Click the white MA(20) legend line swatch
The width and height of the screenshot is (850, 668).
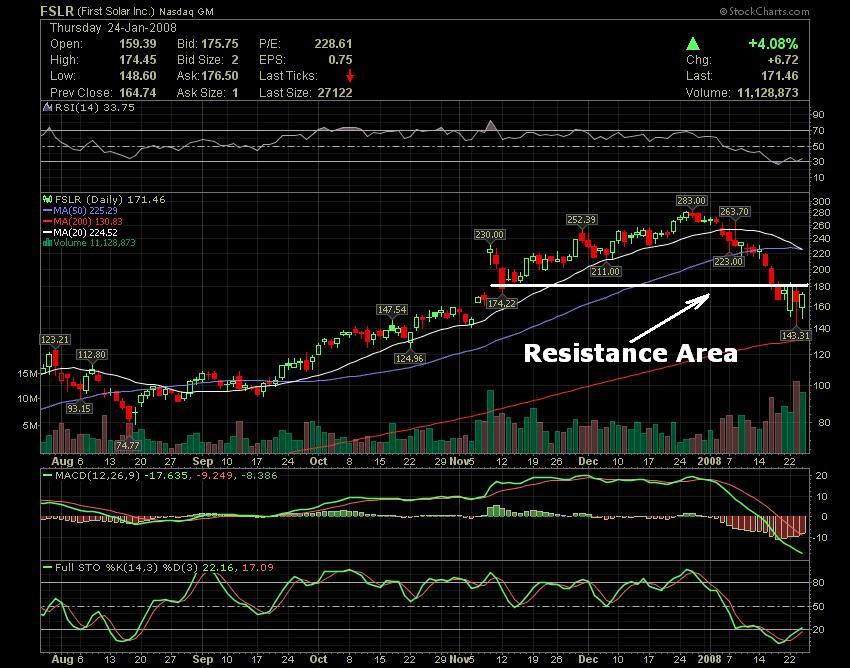[48, 232]
